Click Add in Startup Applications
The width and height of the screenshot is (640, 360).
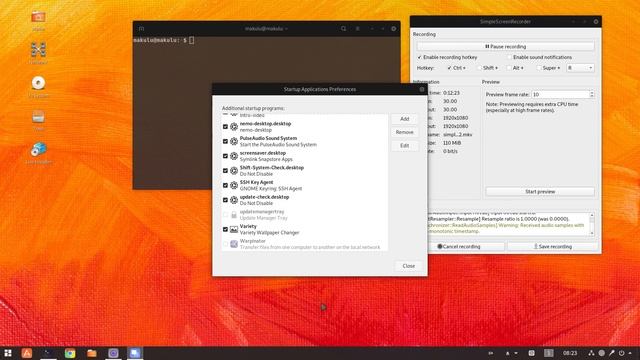(404, 119)
